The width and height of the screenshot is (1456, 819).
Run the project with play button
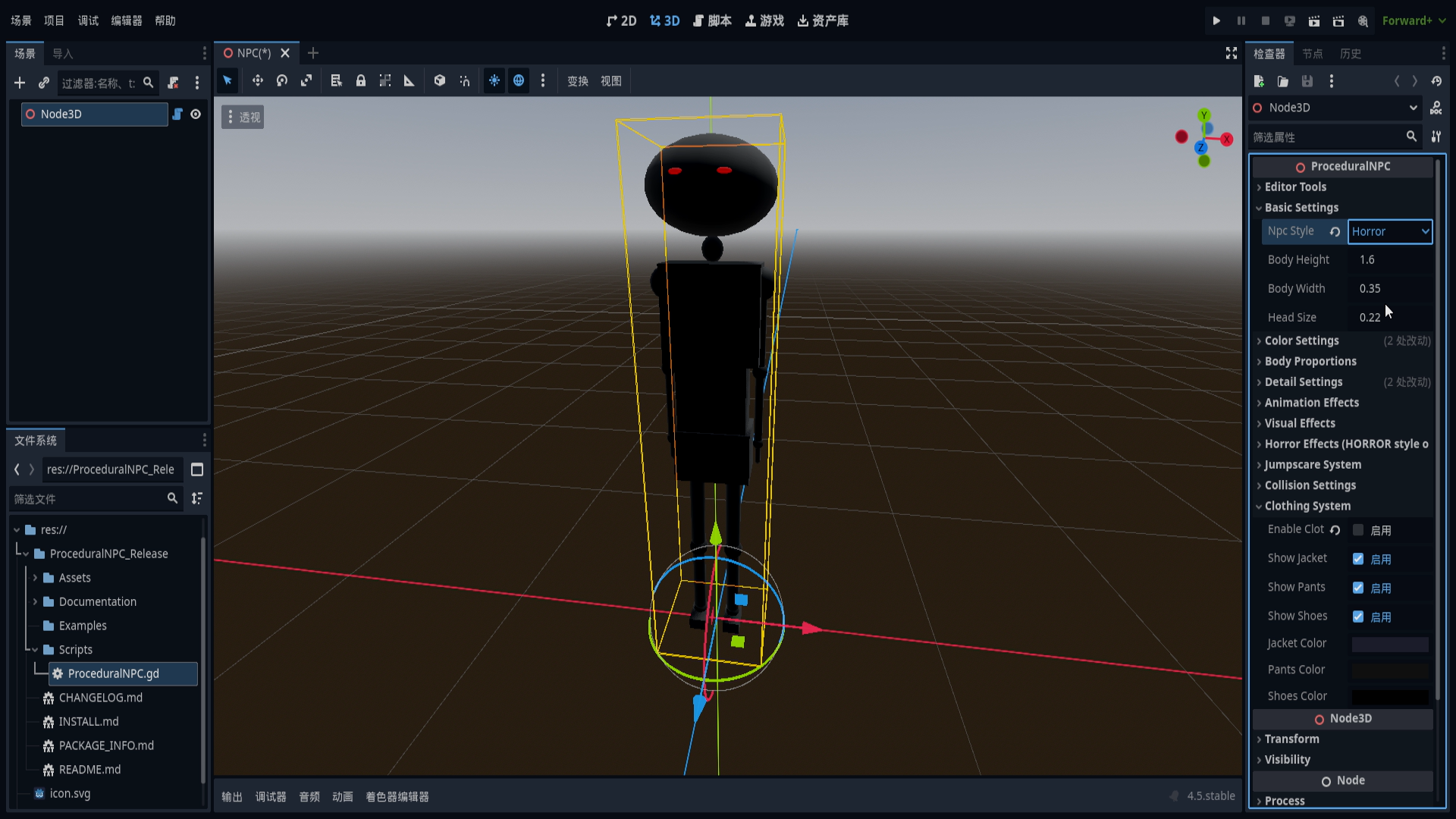[1216, 20]
